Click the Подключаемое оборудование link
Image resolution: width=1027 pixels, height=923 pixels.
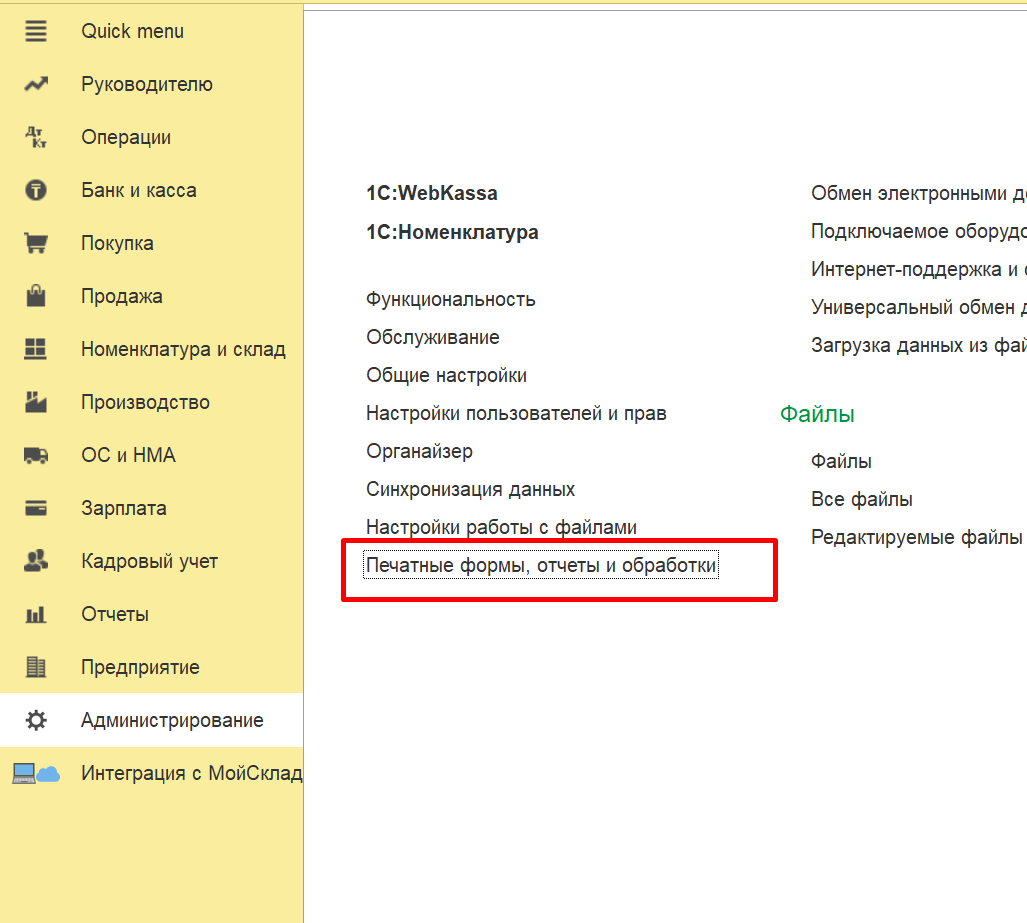point(918,232)
